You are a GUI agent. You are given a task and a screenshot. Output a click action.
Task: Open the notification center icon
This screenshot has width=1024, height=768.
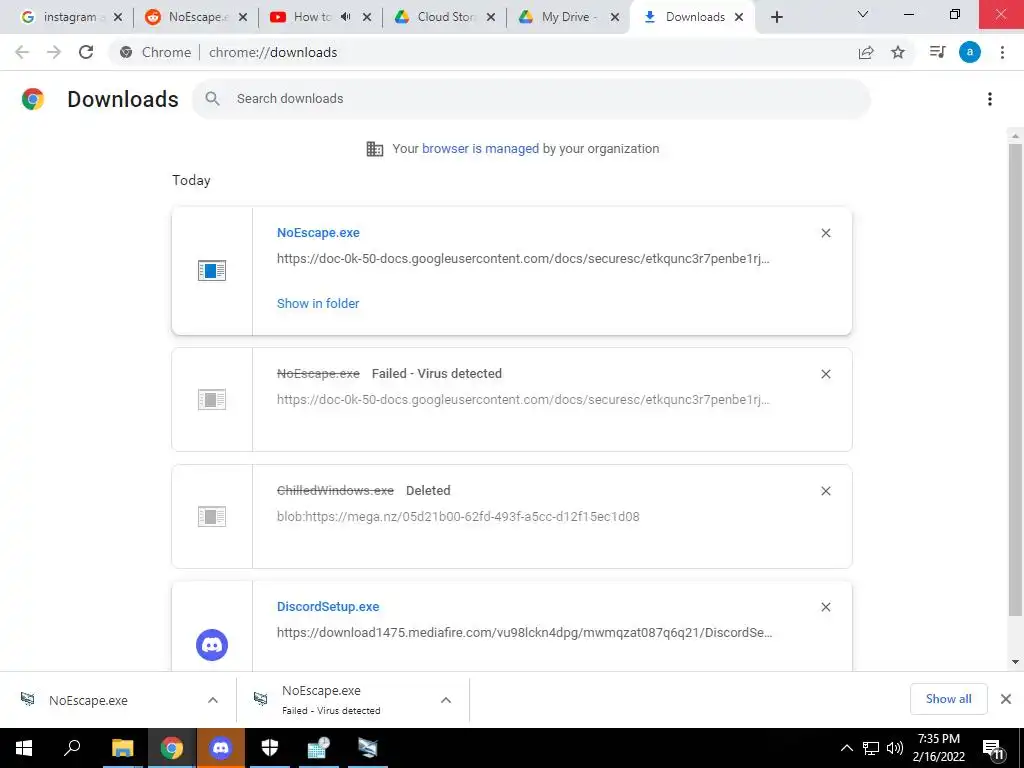[x=993, y=748]
